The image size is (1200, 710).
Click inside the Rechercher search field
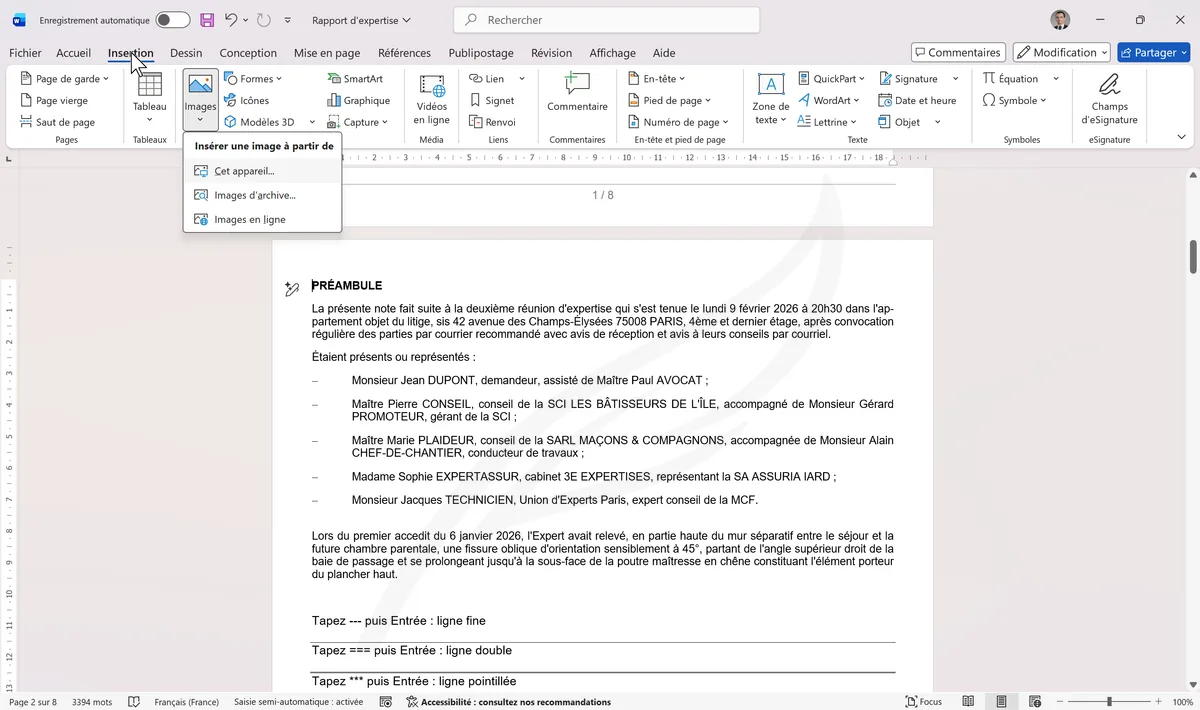point(605,19)
